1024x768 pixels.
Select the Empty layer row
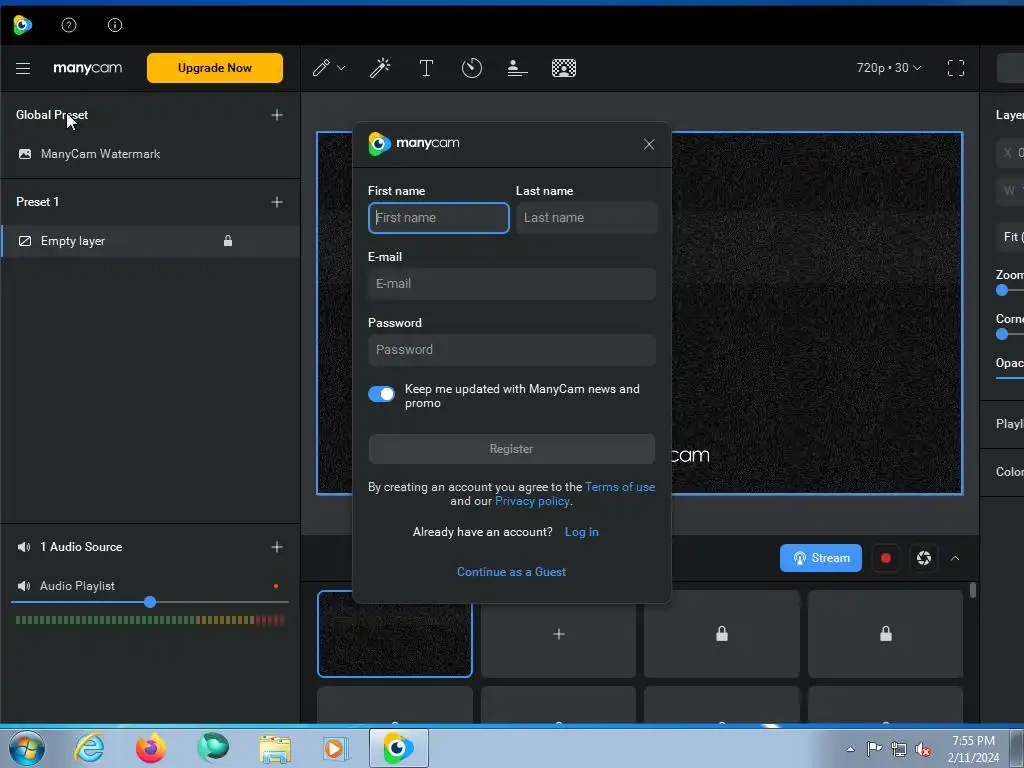click(150, 241)
